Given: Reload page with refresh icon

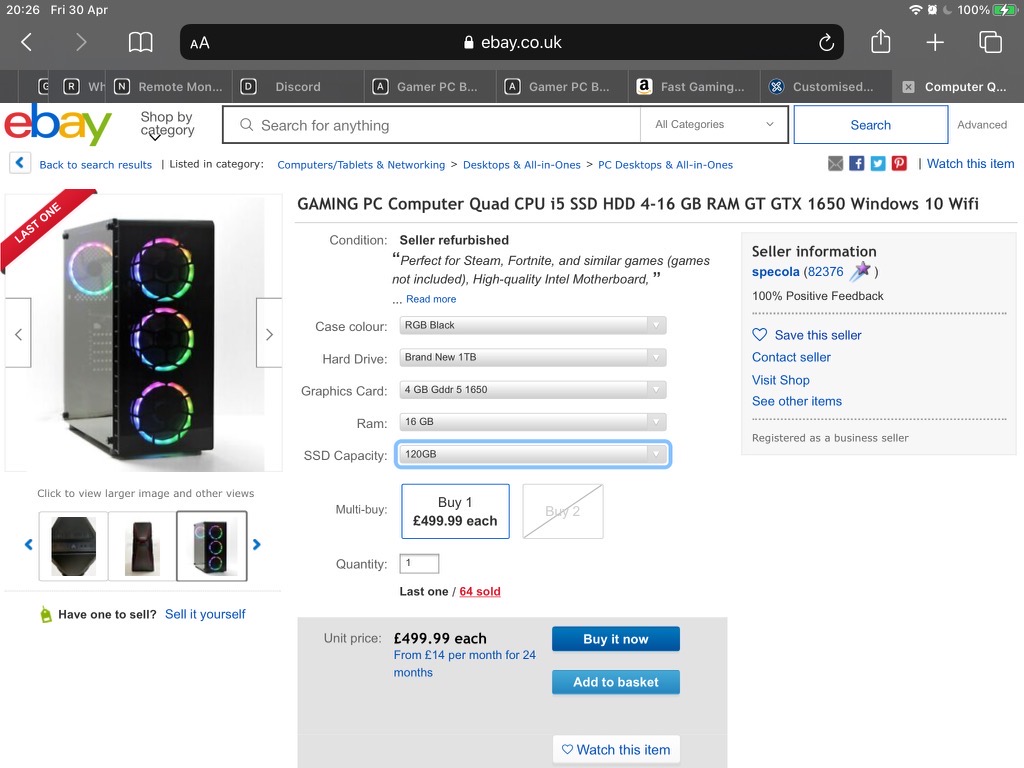Looking at the screenshot, I should coord(826,43).
